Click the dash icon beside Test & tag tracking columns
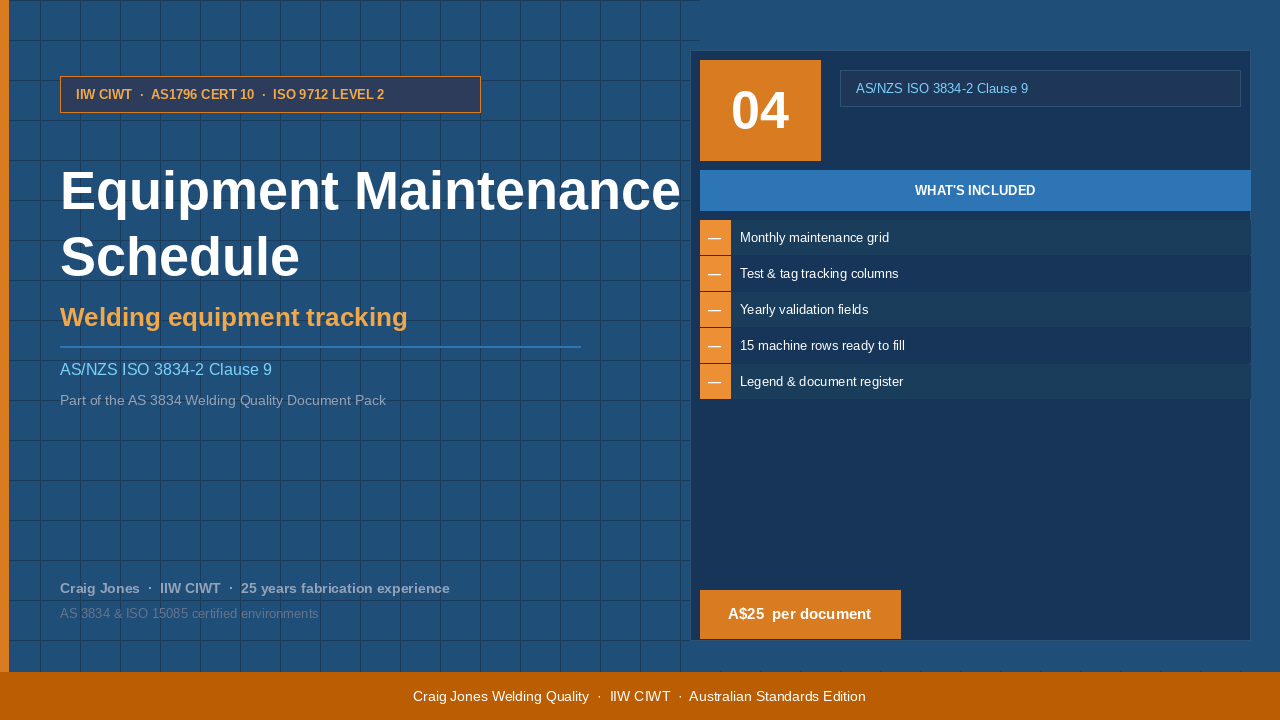1280x720 pixels. (715, 274)
